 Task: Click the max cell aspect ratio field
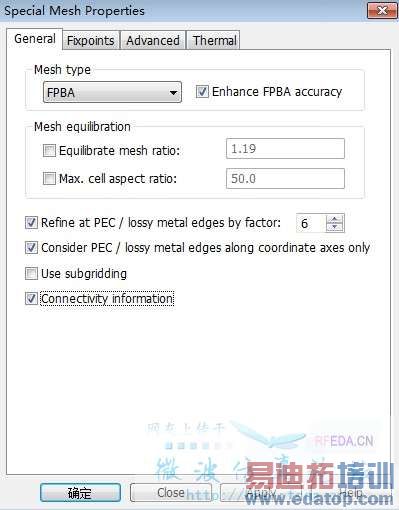coord(285,179)
